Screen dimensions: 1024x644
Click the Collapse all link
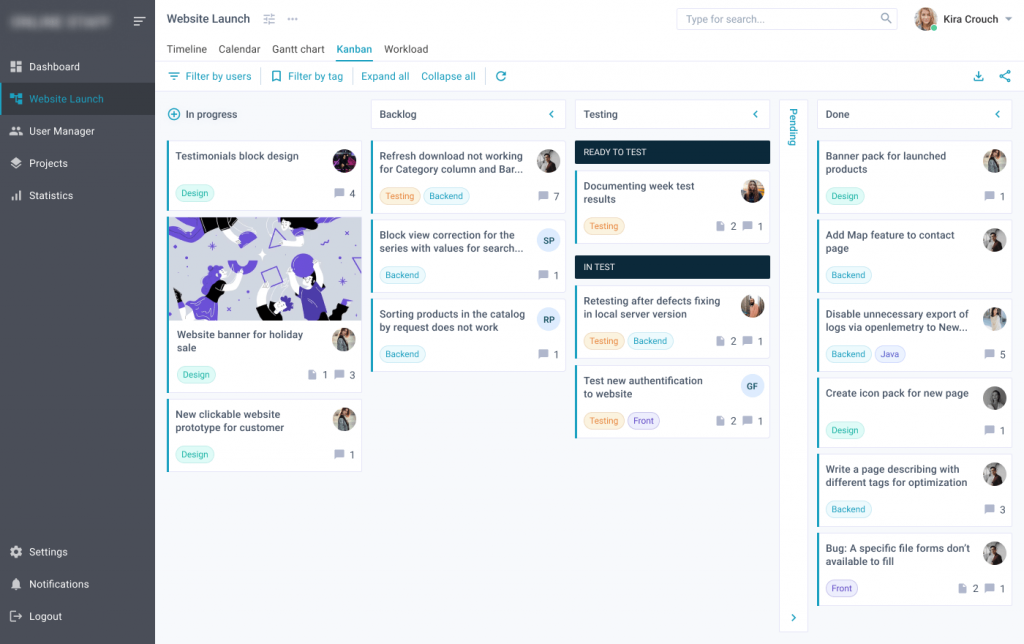448,76
